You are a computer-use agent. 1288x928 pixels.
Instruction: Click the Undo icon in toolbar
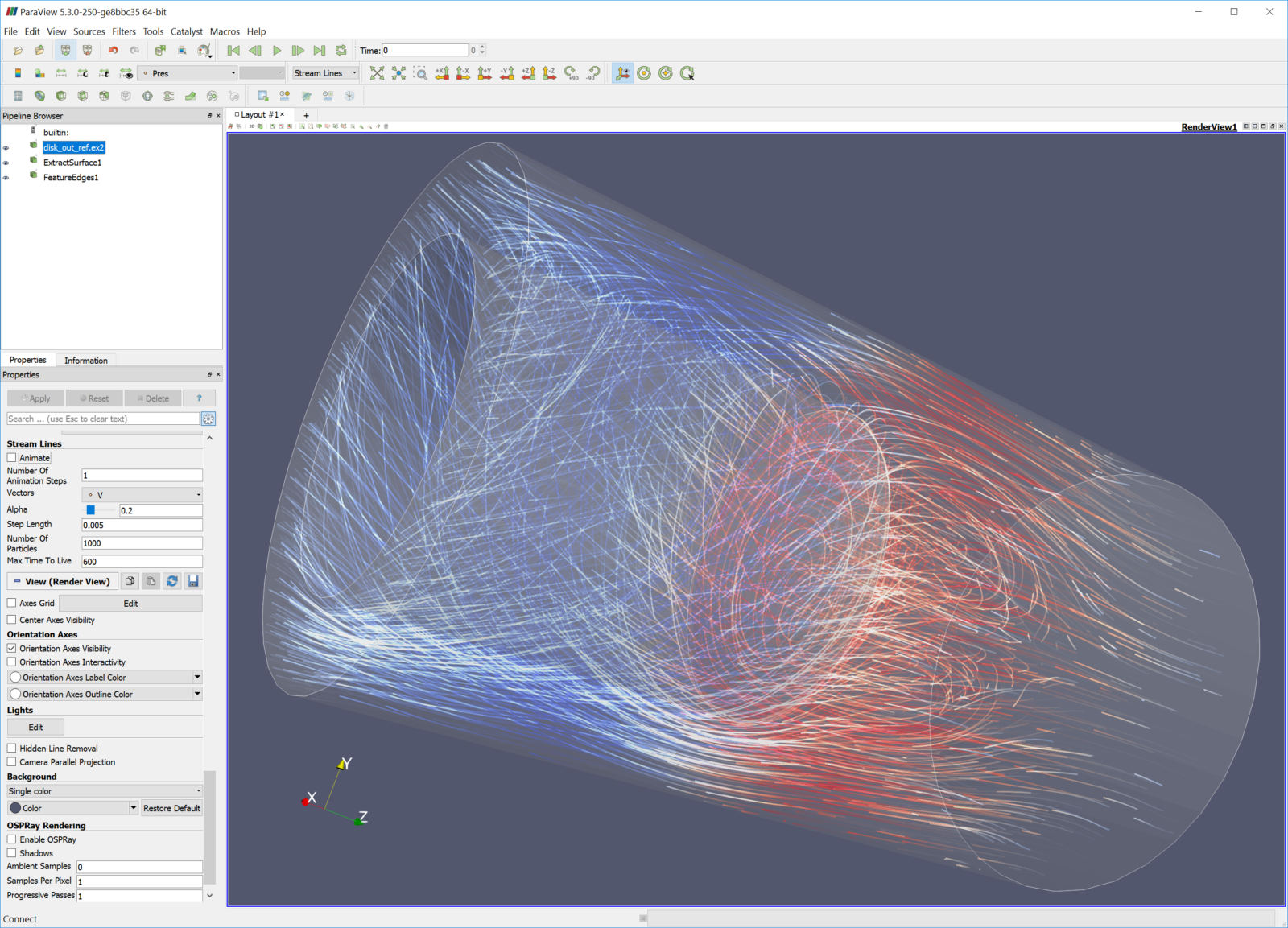(114, 51)
